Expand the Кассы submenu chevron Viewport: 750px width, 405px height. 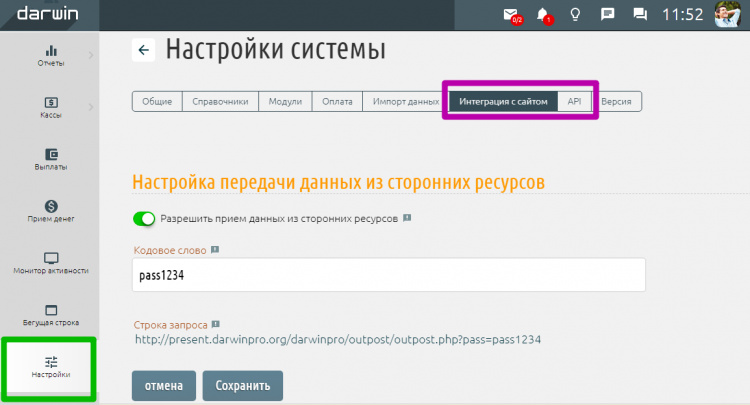[x=90, y=106]
